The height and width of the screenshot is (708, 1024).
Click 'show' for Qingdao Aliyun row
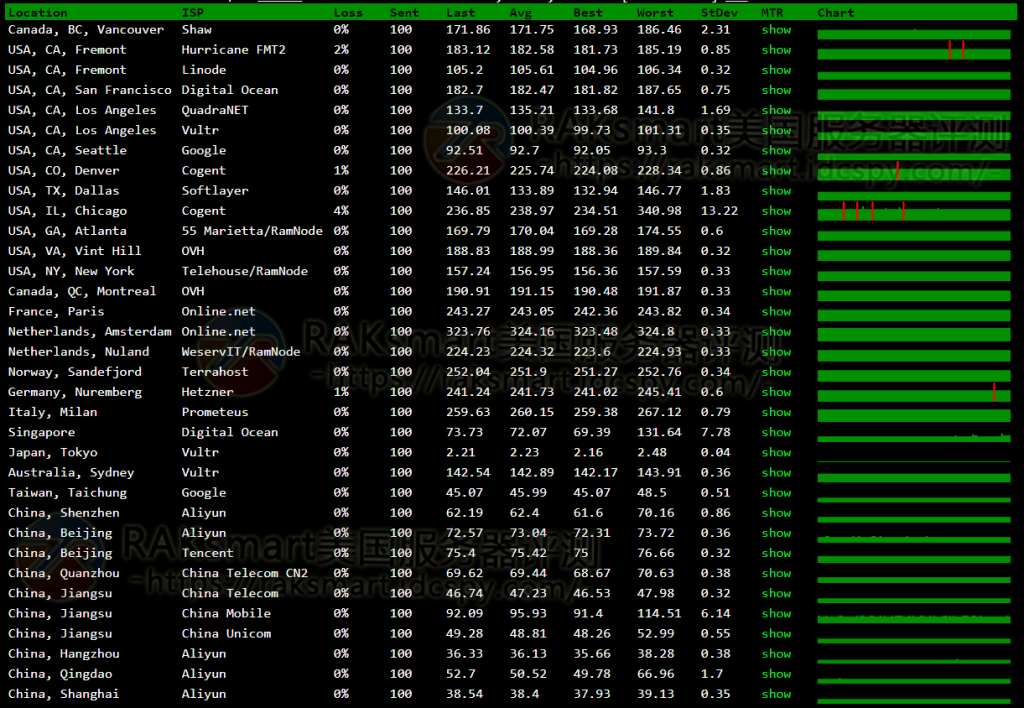[776, 674]
